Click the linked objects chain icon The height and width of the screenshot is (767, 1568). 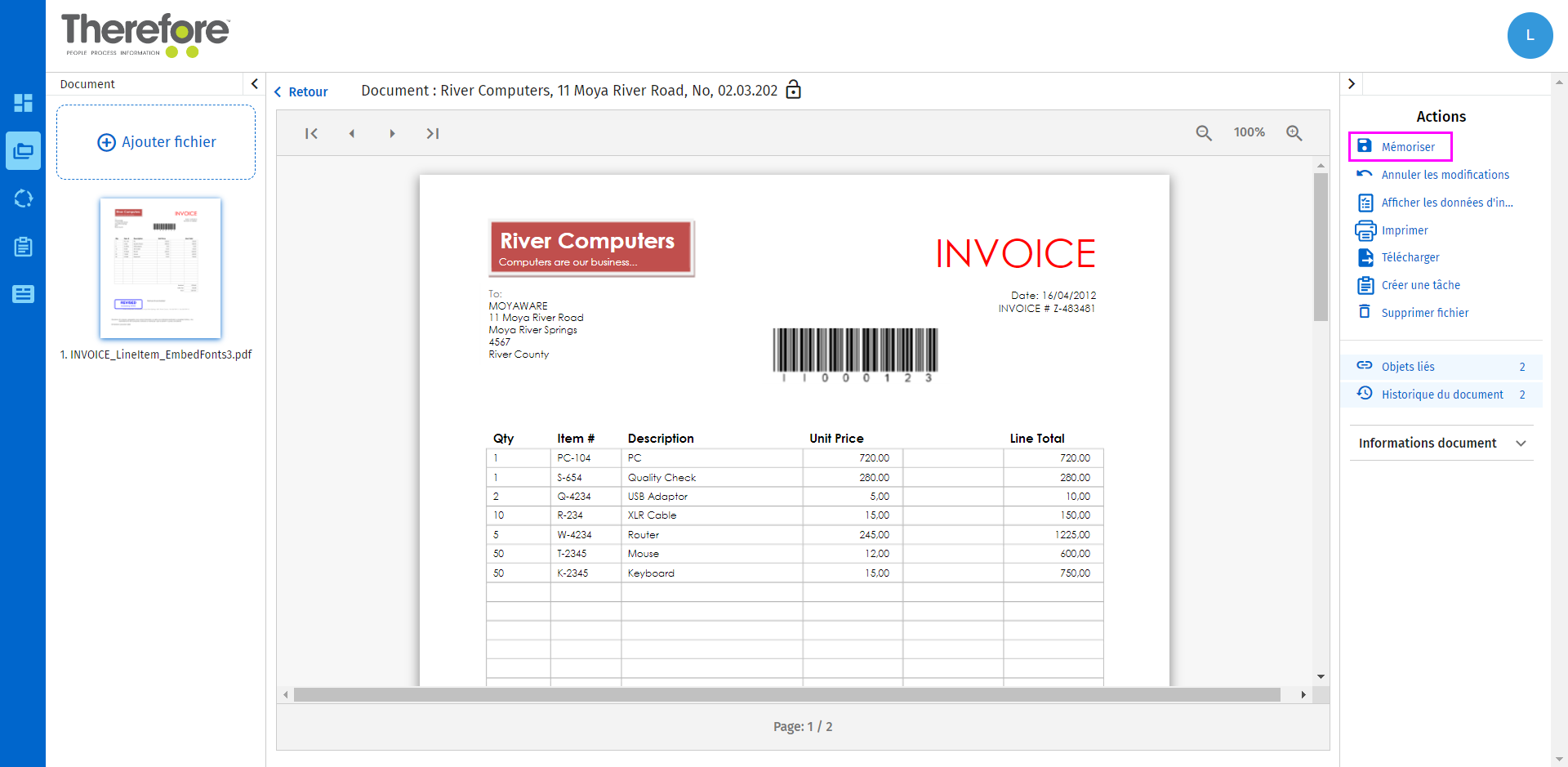pos(1365,365)
